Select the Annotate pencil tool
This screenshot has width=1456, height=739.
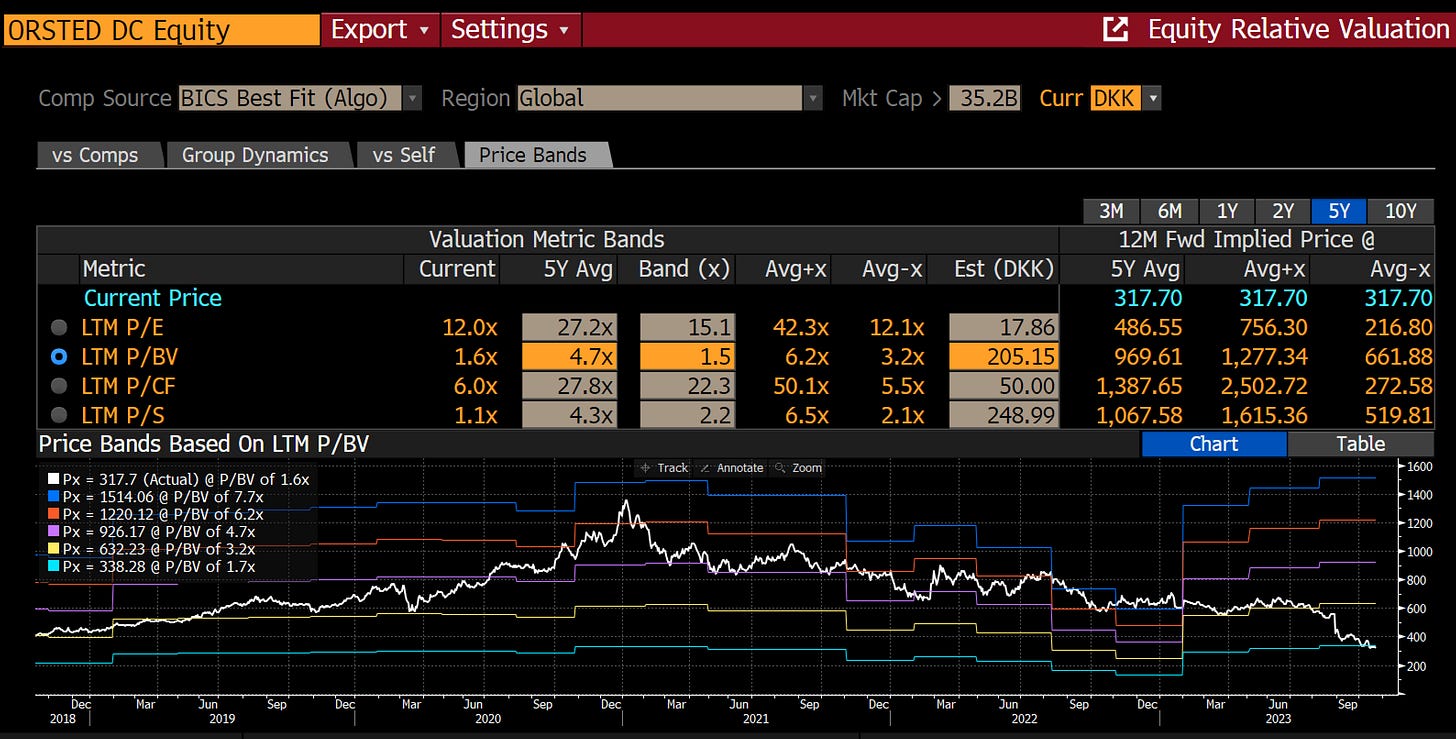click(x=734, y=468)
